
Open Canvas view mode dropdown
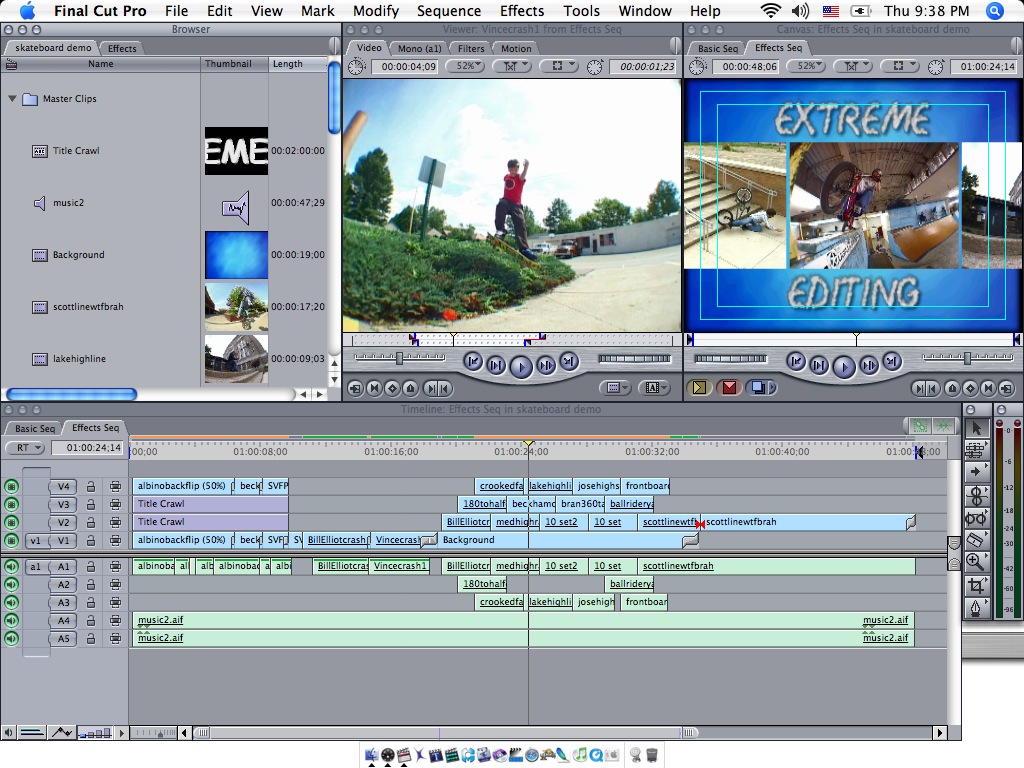pos(898,66)
